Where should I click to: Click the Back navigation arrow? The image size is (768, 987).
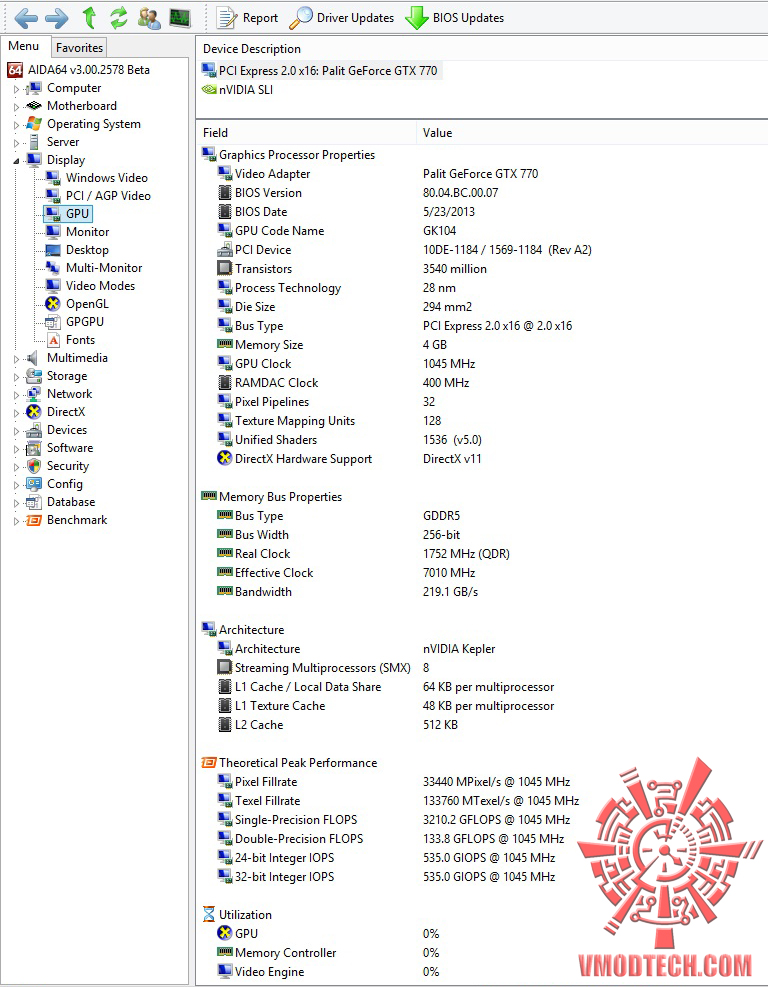click(26, 18)
